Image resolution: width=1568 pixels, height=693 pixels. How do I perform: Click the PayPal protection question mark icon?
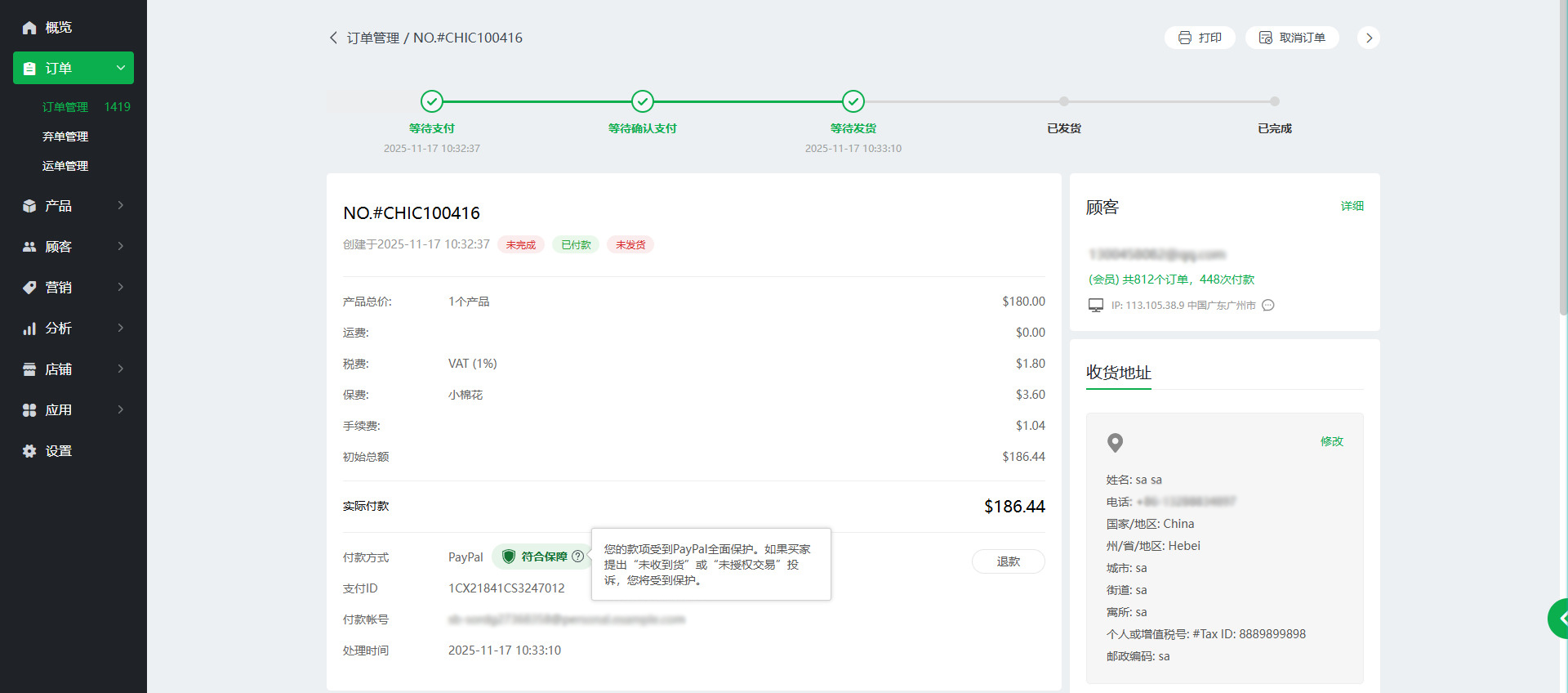click(x=578, y=557)
